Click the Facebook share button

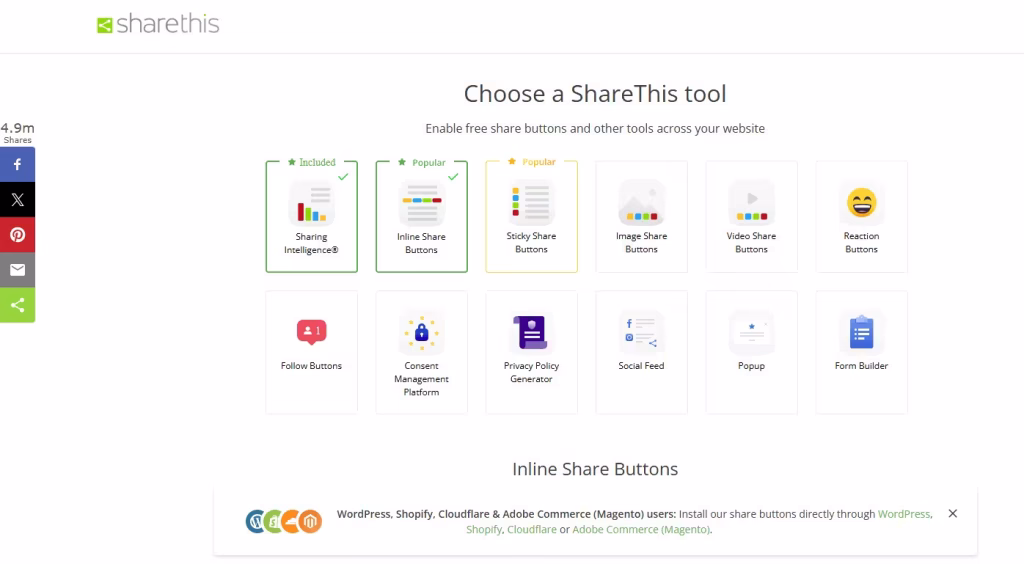pos(17,165)
